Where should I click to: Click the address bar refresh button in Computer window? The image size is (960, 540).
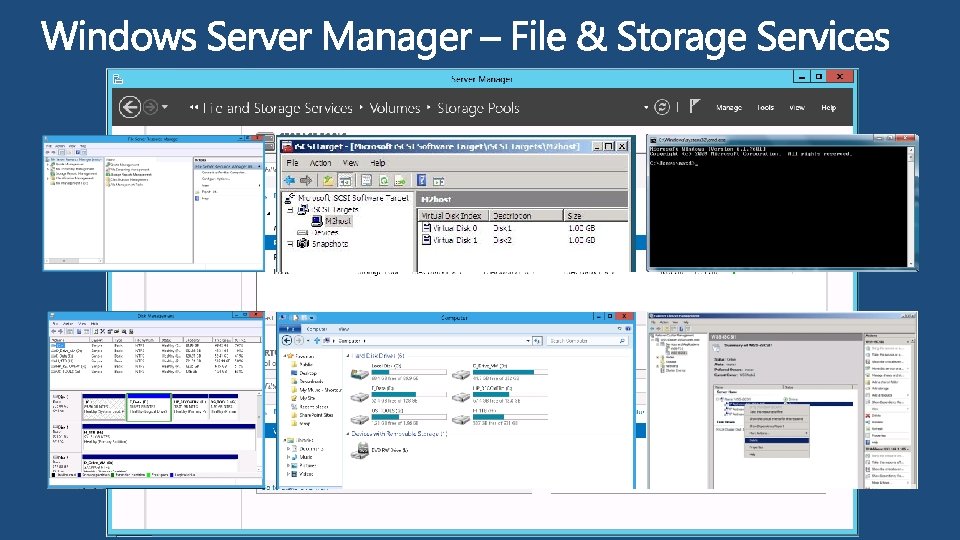(x=537, y=340)
